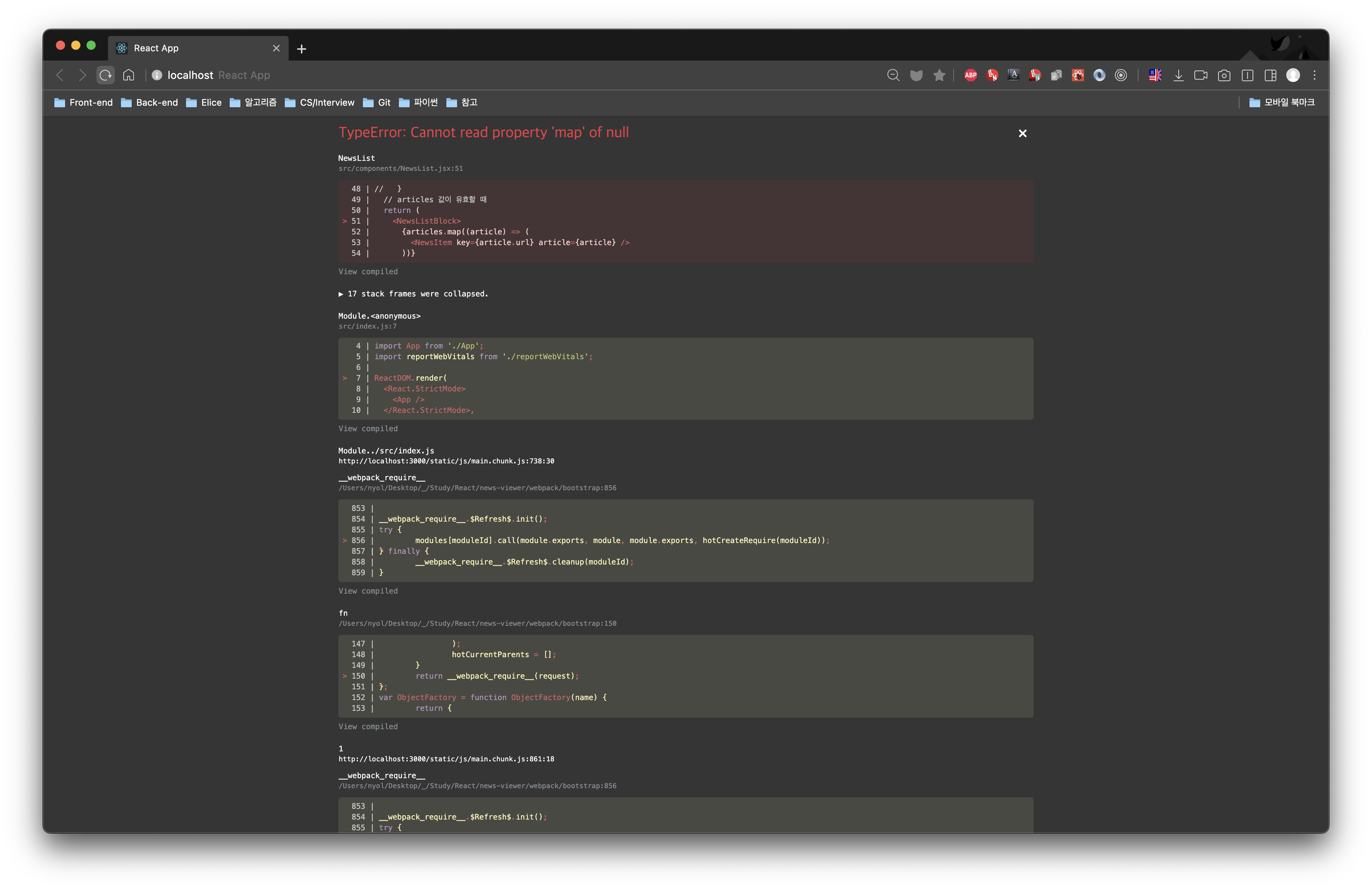This screenshot has width=1372, height=890.
Task: Click the camera screenshot capture icon
Action: (x=1224, y=75)
